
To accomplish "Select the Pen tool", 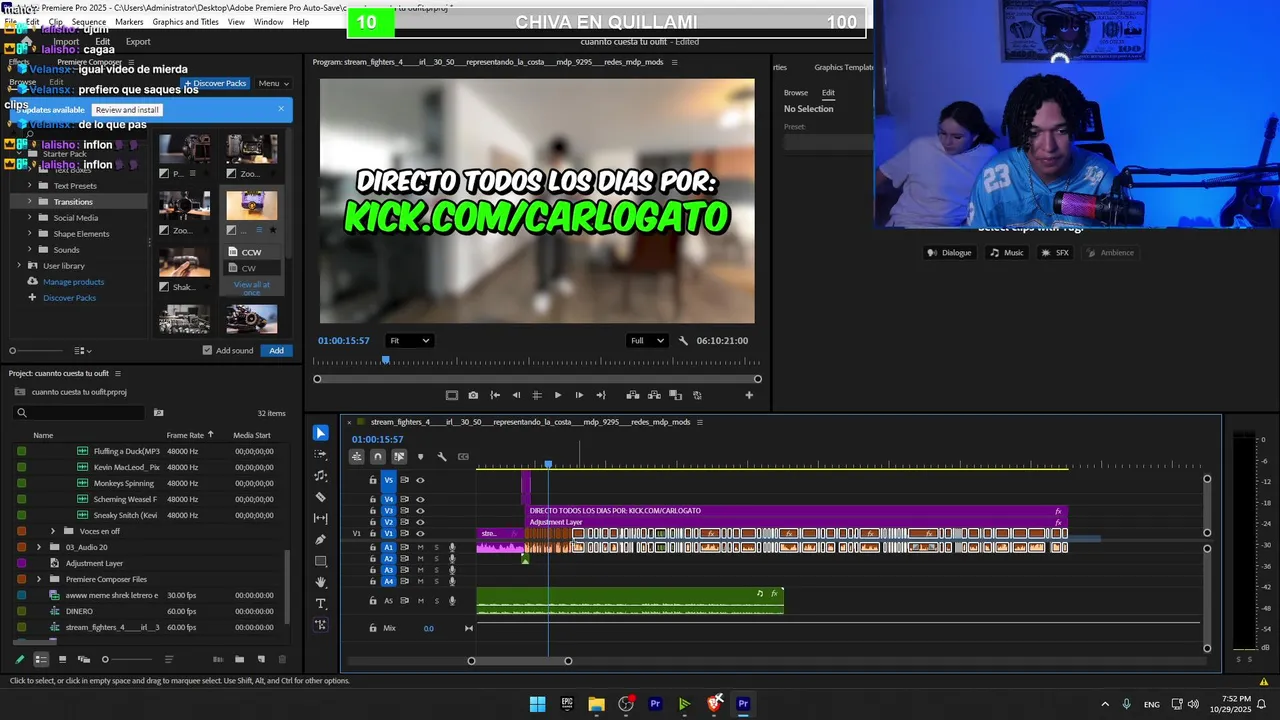I will [320, 540].
